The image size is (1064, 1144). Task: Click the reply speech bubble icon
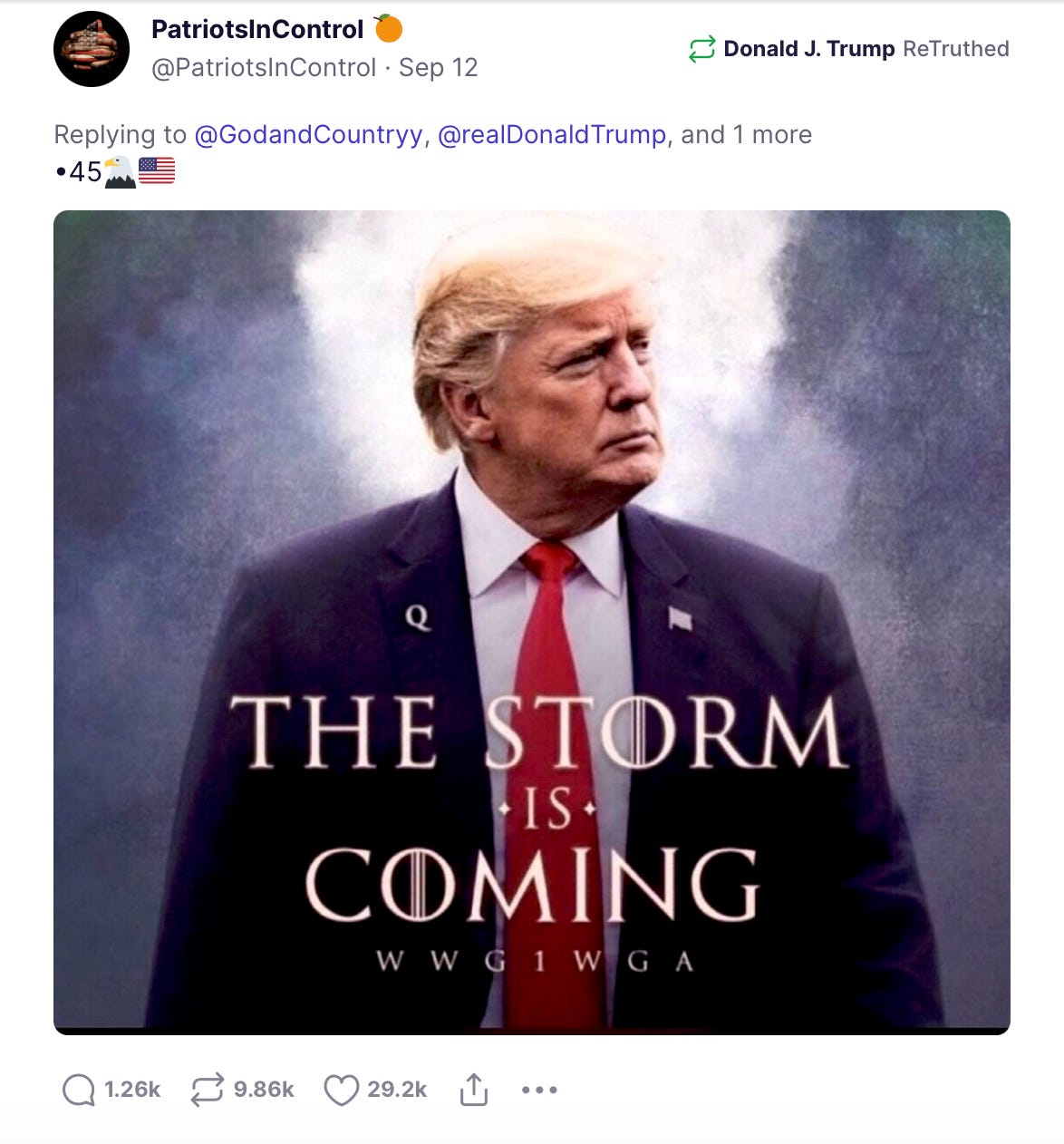(x=79, y=1090)
